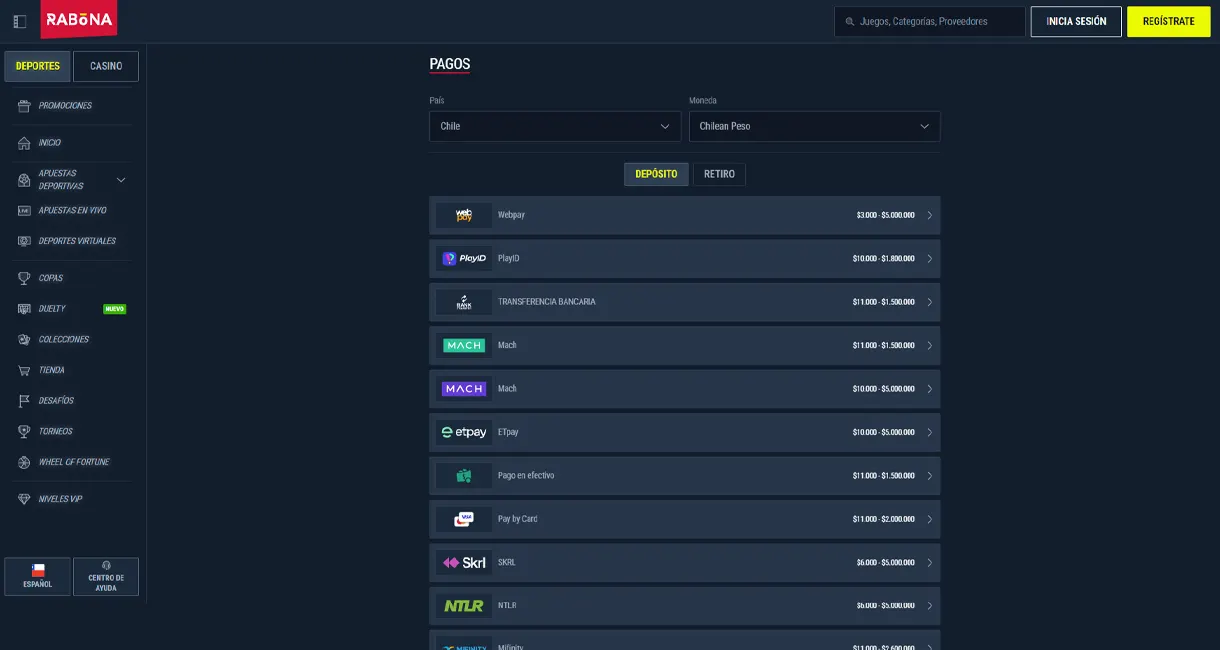Open Torneos link in sidebar
Image resolution: width=1220 pixels, height=650 pixels.
[56, 432]
